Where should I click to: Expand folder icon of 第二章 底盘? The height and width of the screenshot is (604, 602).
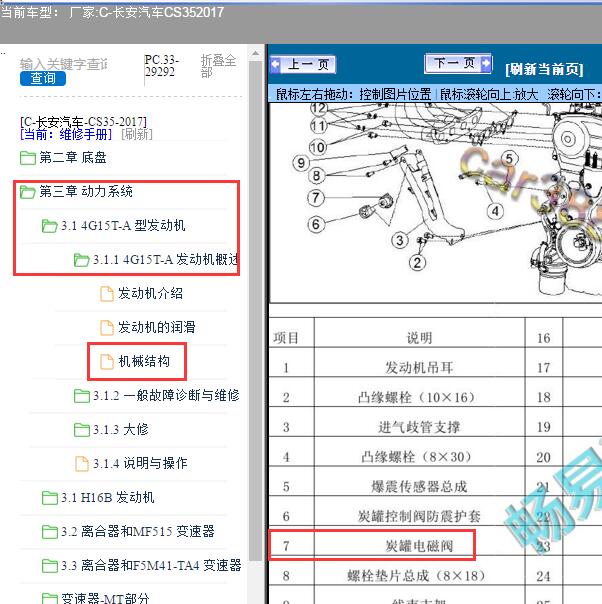28,158
